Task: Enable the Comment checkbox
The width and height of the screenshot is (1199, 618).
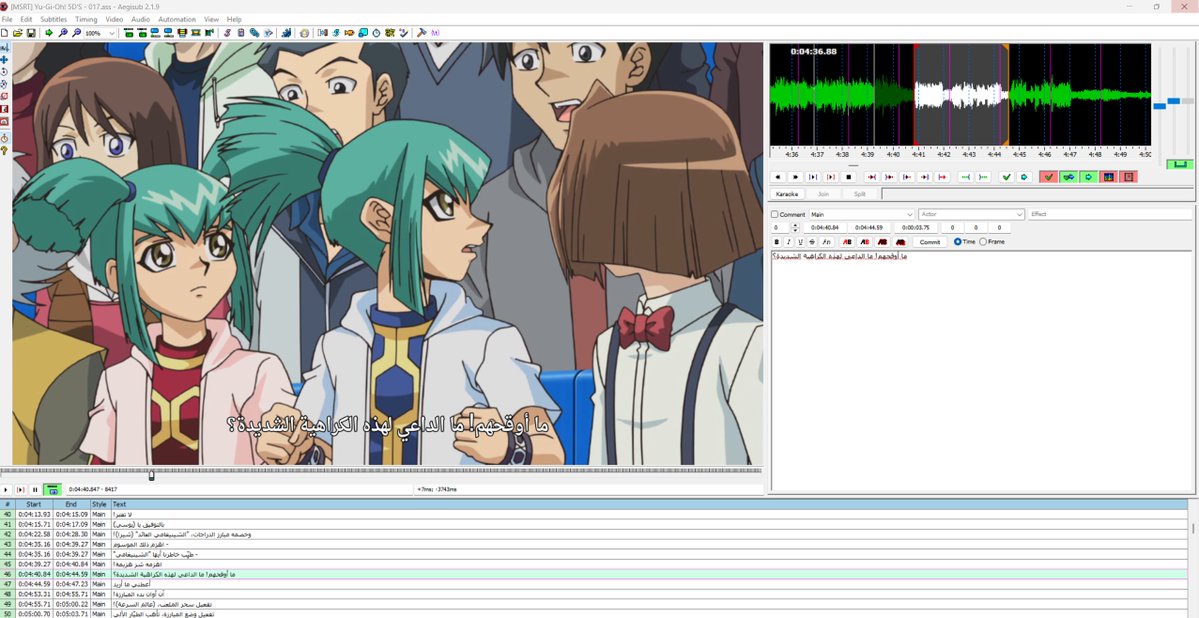Action: tap(775, 215)
